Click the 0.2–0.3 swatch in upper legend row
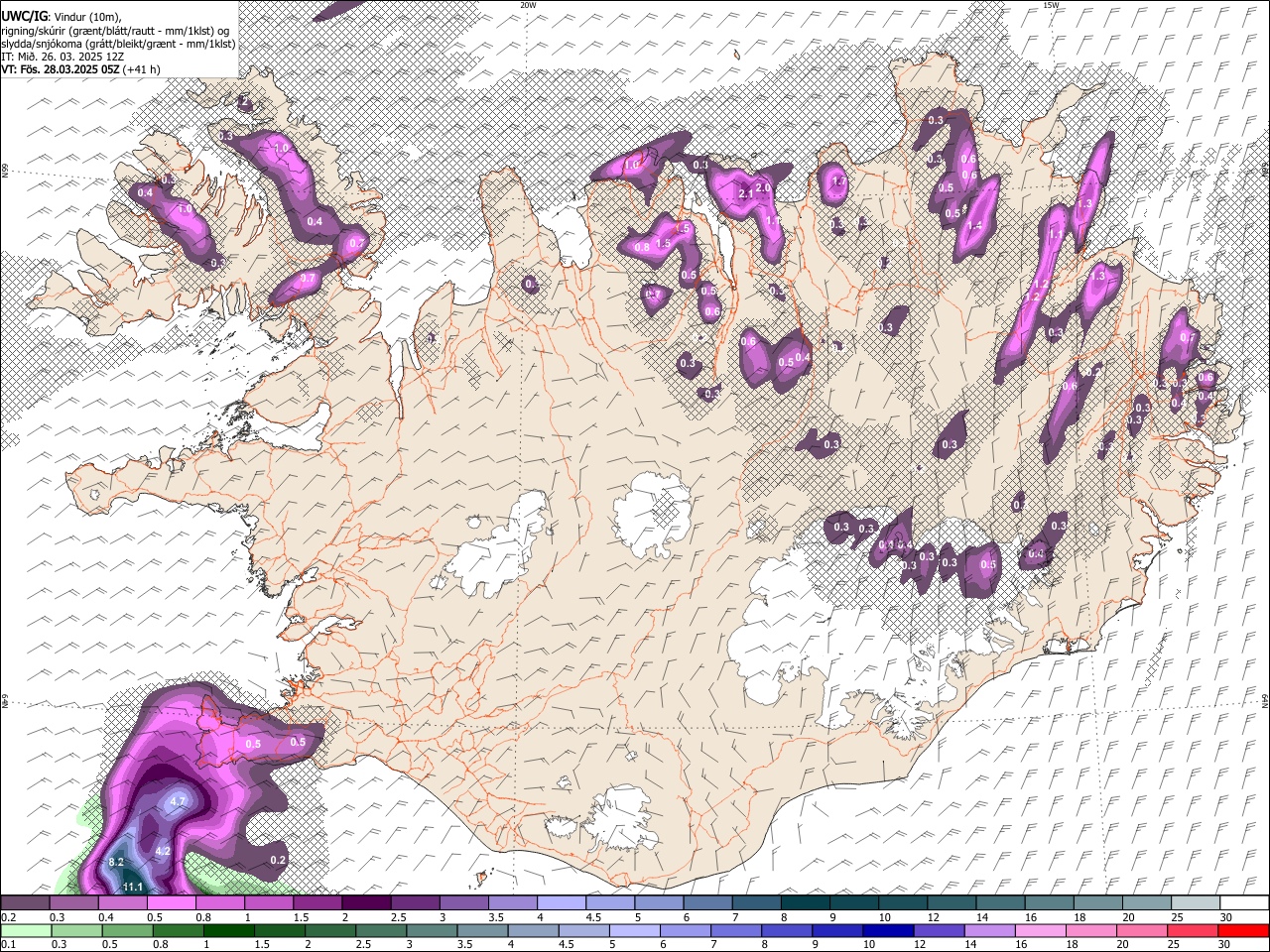The image size is (1270, 952). (26, 903)
